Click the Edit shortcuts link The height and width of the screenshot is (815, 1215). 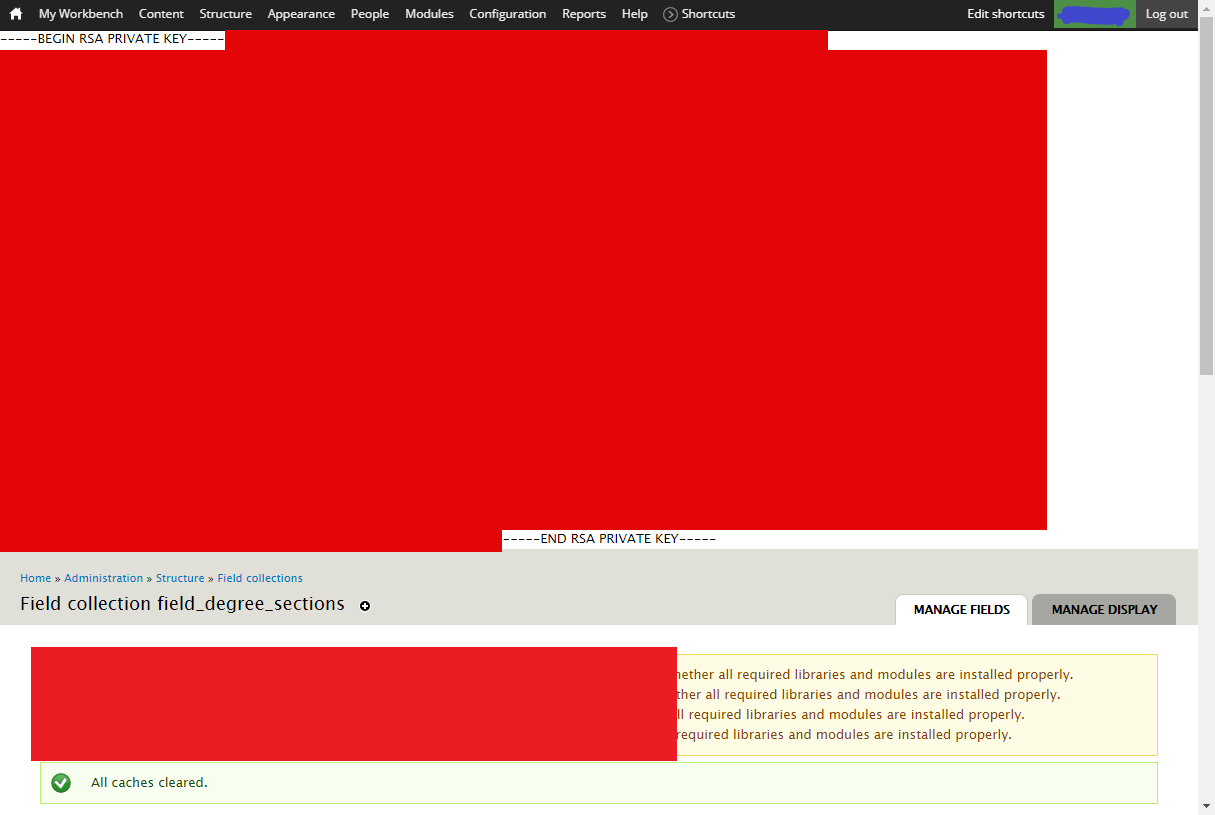pyautogui.click(x=1005, y=14)
